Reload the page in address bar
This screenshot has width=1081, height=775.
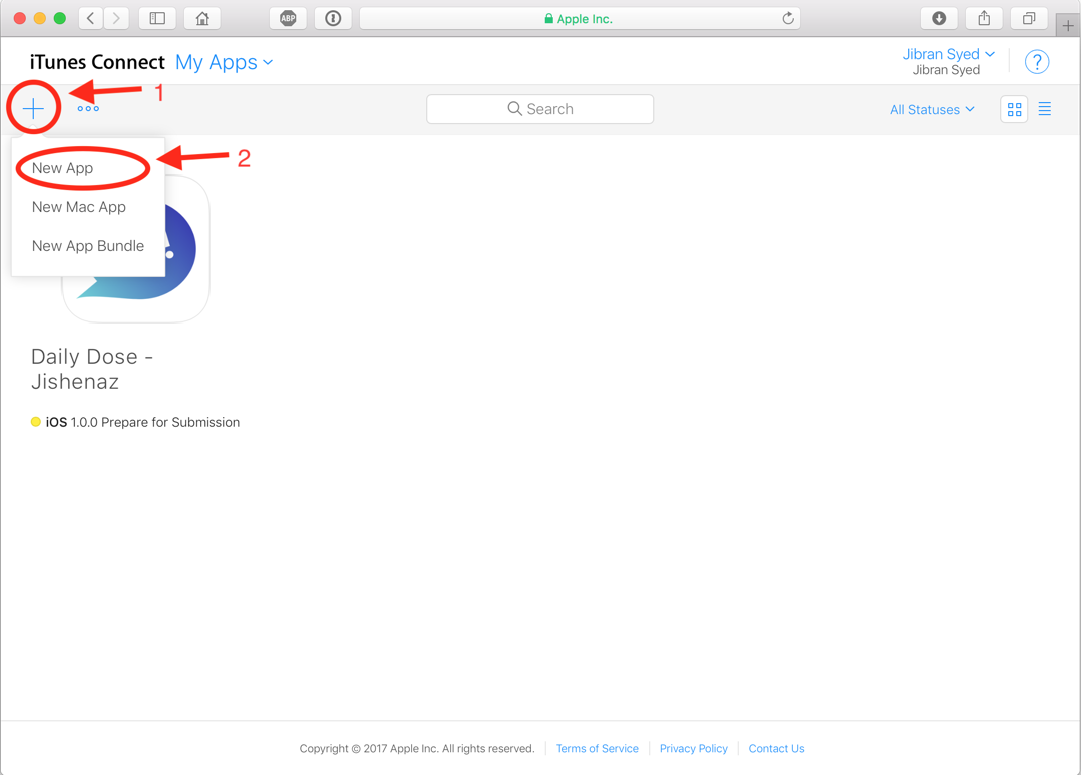[x=788, y=19]
